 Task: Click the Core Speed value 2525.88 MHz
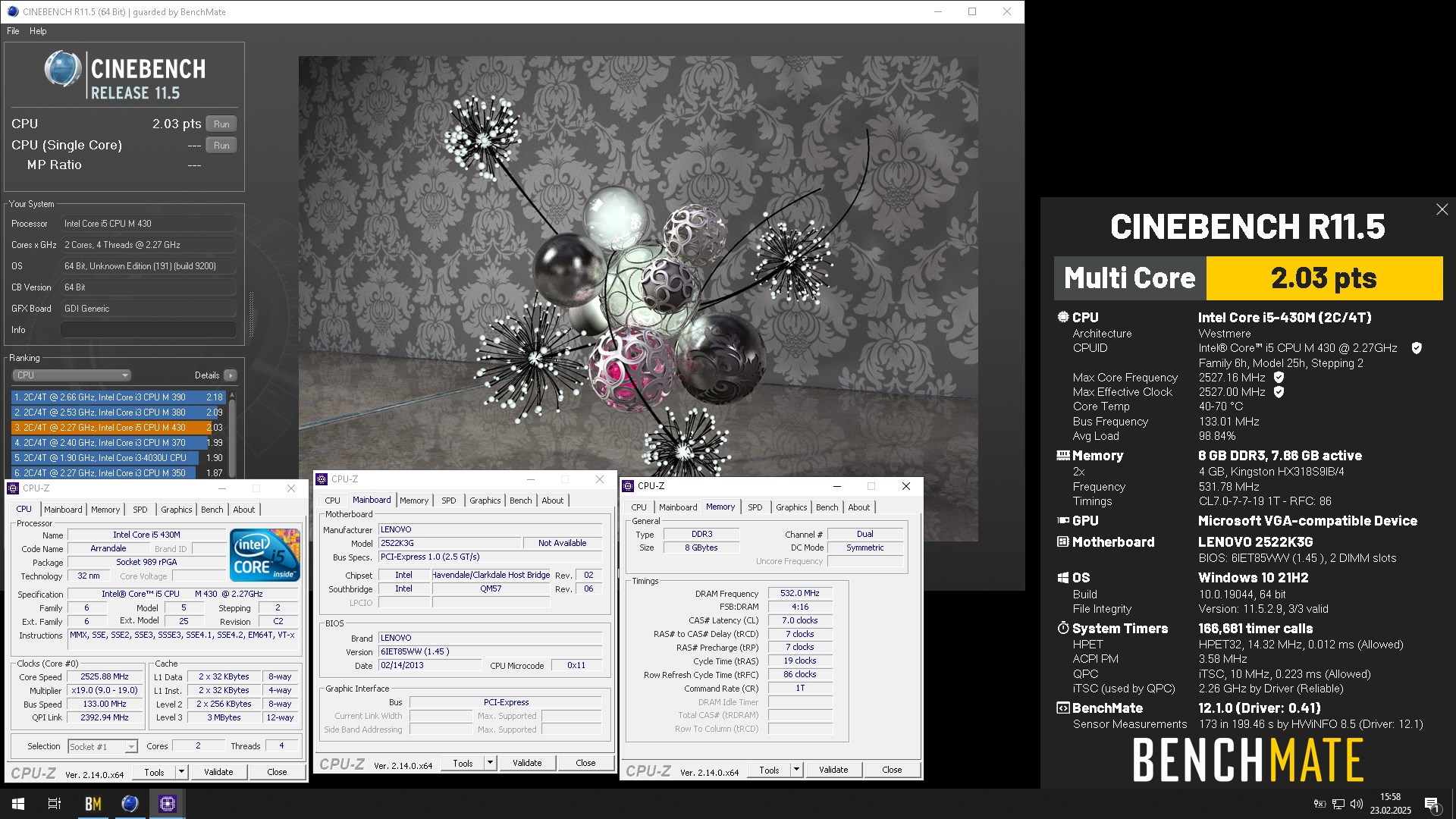point(105,676)
